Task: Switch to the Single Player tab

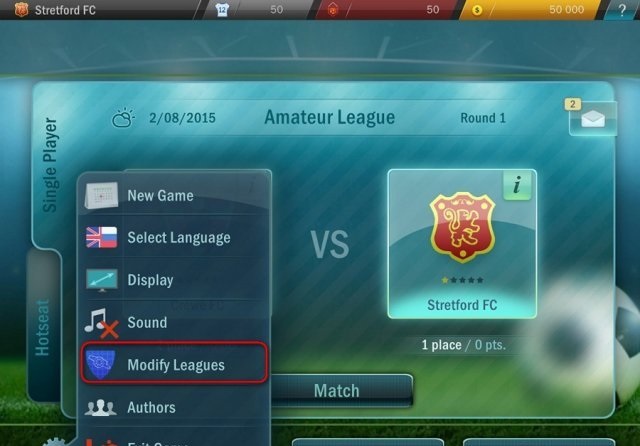Action: point(49,165)
